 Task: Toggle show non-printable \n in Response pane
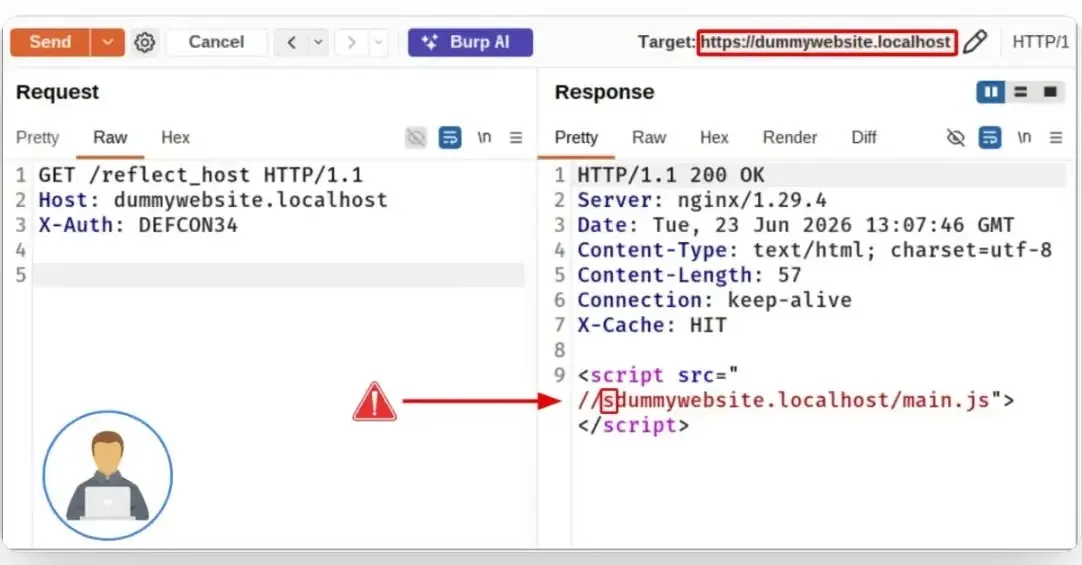1024,137
